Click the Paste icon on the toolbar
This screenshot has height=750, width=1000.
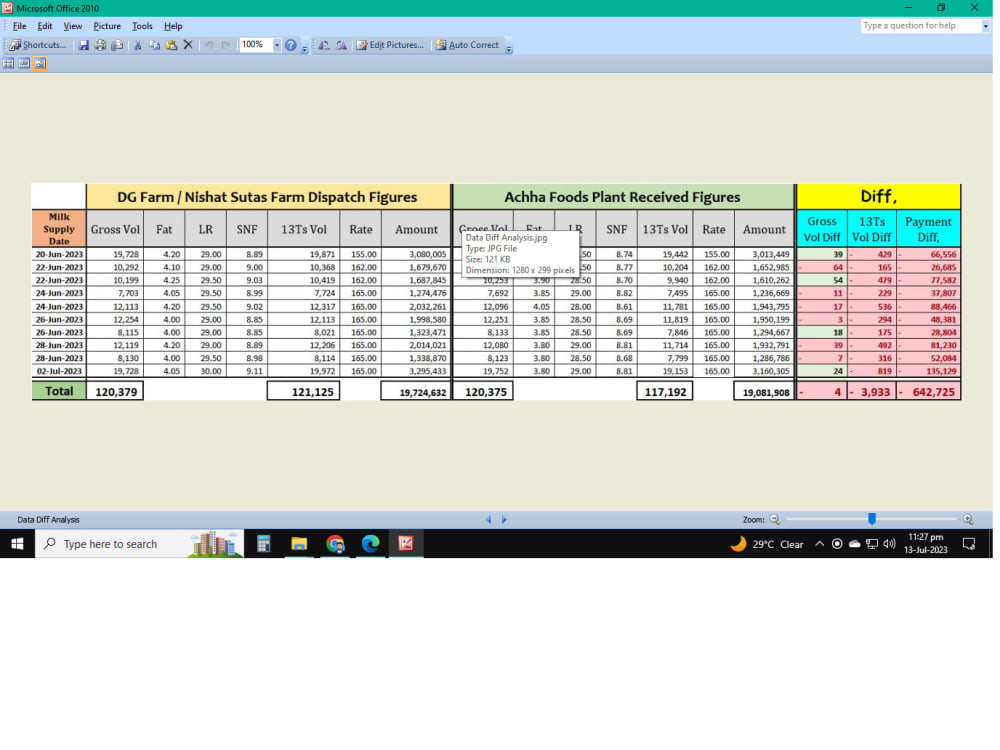click(170, 44)
